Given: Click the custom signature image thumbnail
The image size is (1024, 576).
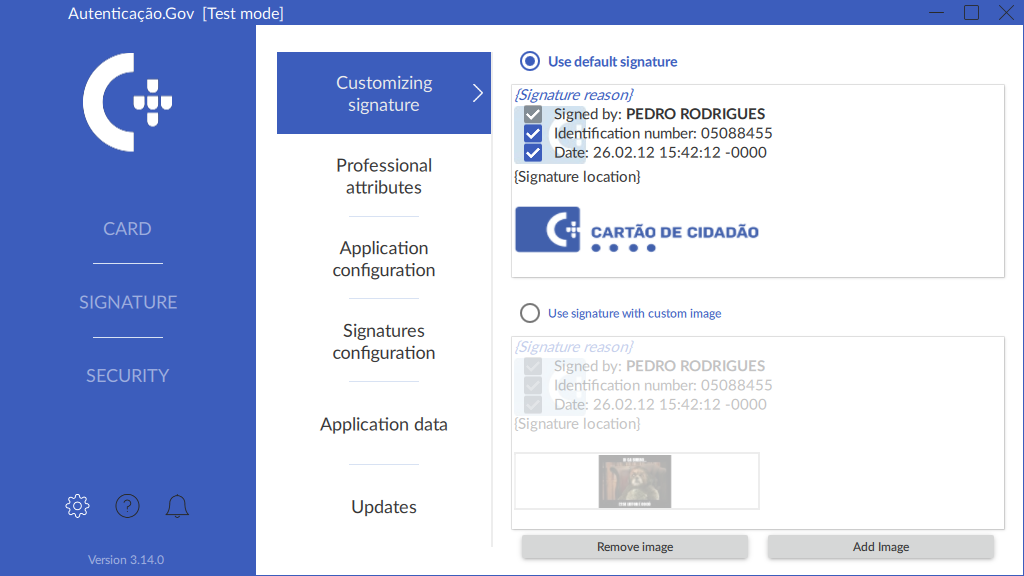Looking at the screenshot, I should 635,481.
